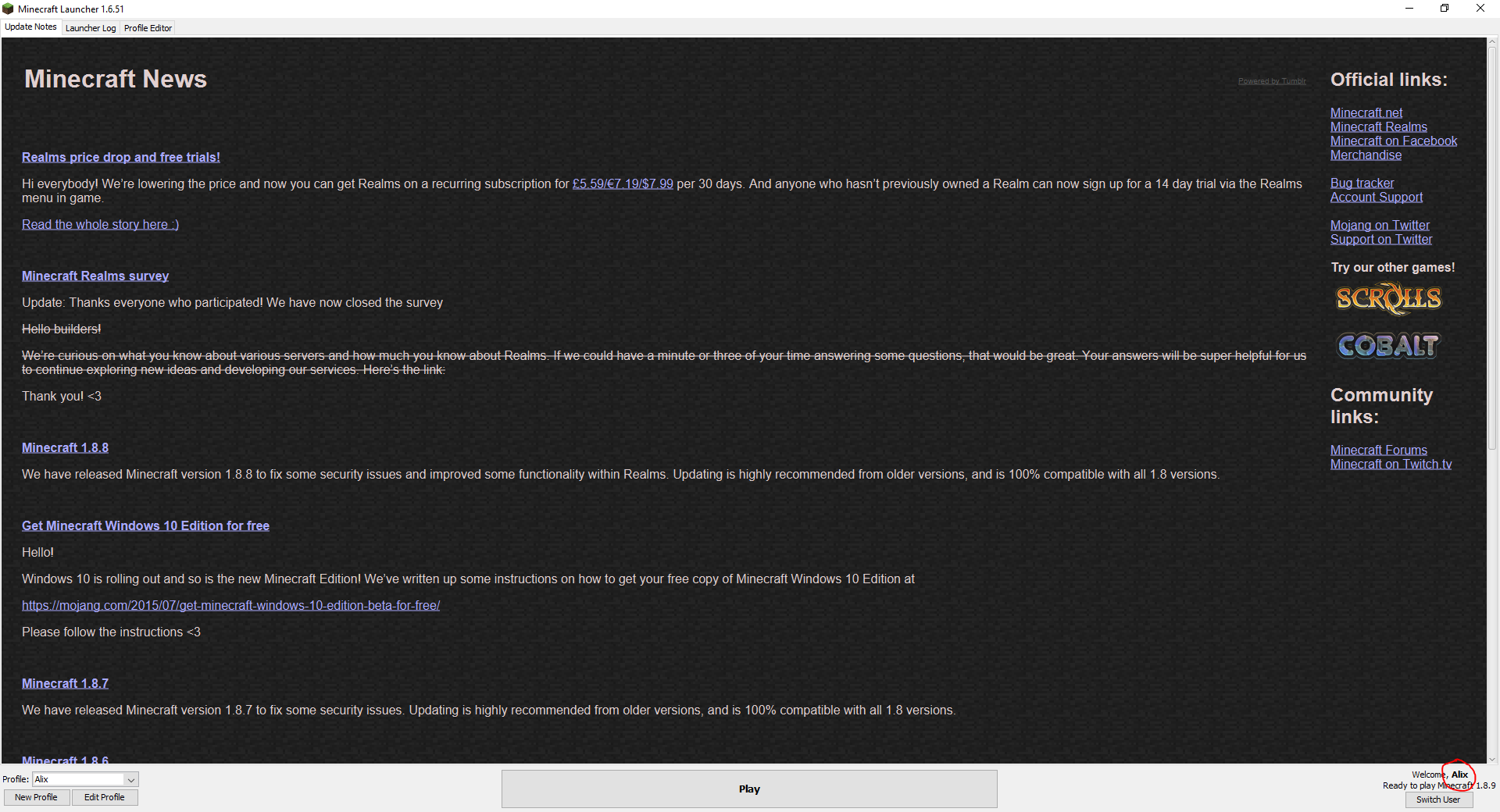The image size is (1500, 812).
Task: Open the Profile selection dropdown
Action: (x=130, y=779)
